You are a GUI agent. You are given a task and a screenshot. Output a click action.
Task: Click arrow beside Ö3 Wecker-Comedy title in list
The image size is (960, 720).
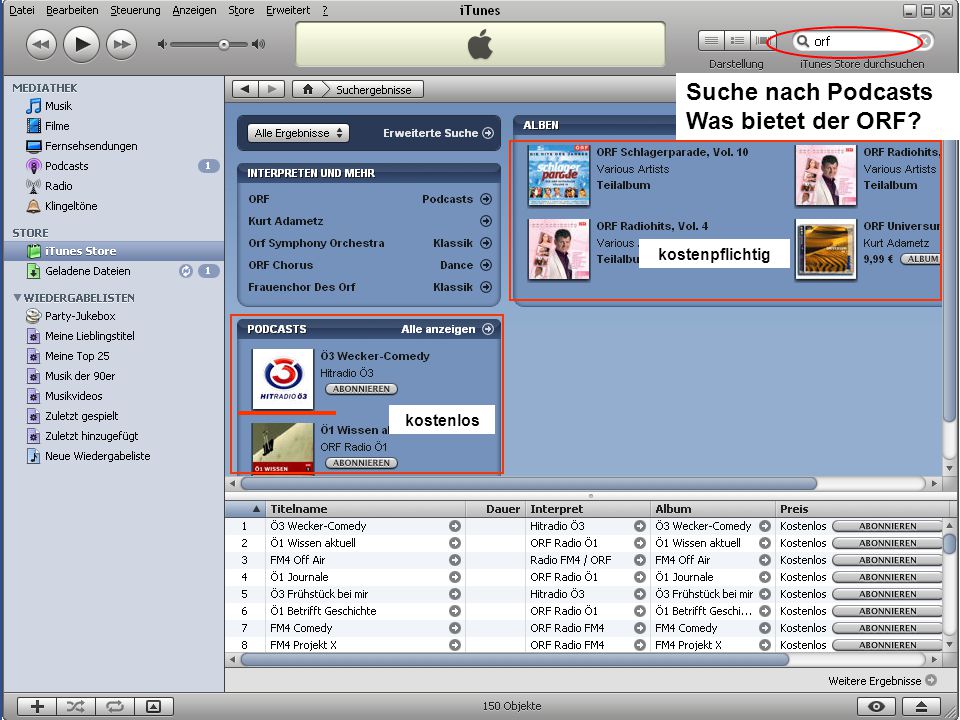(455, 526)
